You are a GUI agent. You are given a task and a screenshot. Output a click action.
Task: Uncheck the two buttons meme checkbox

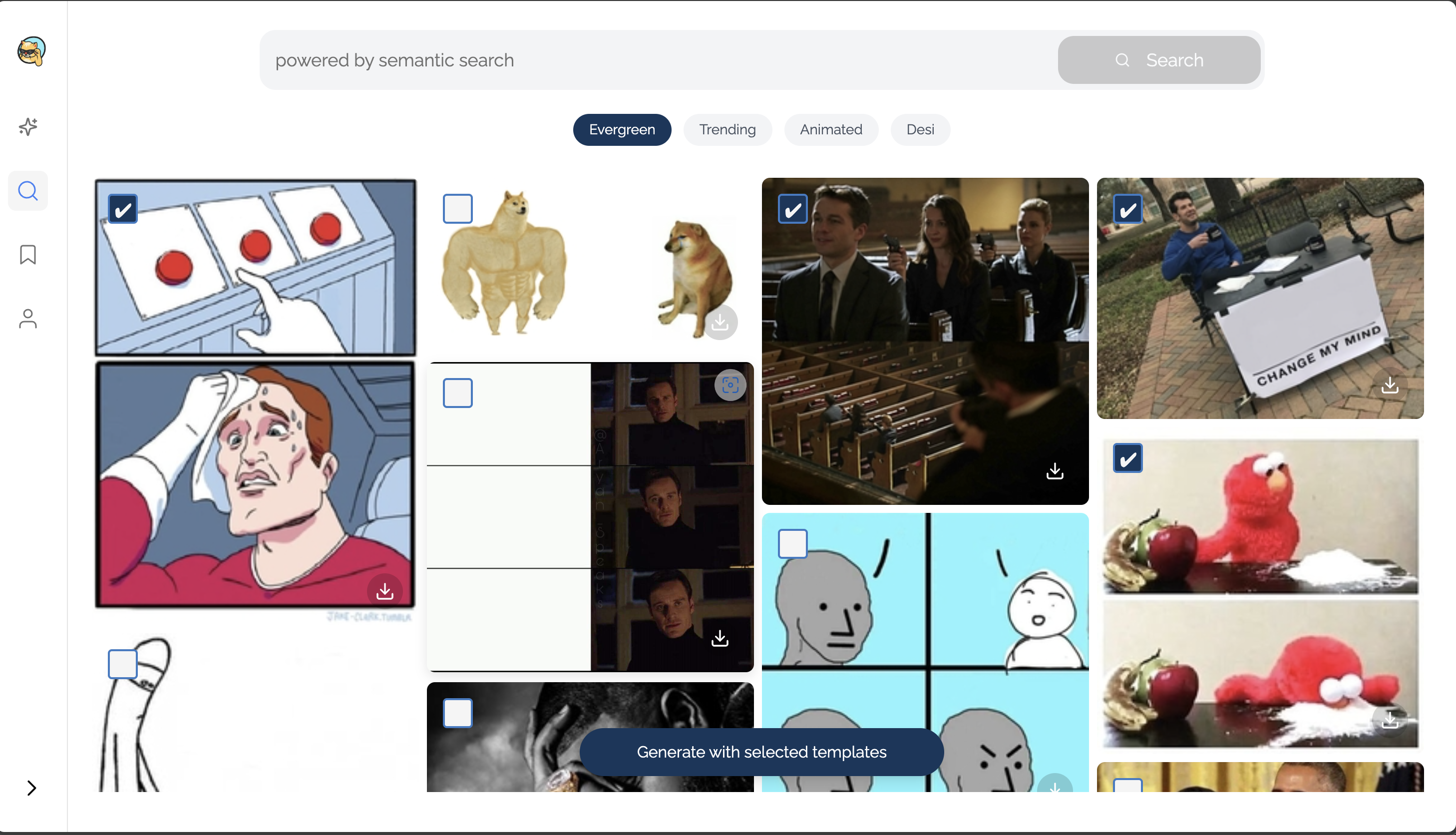click(x=123, y=209)
